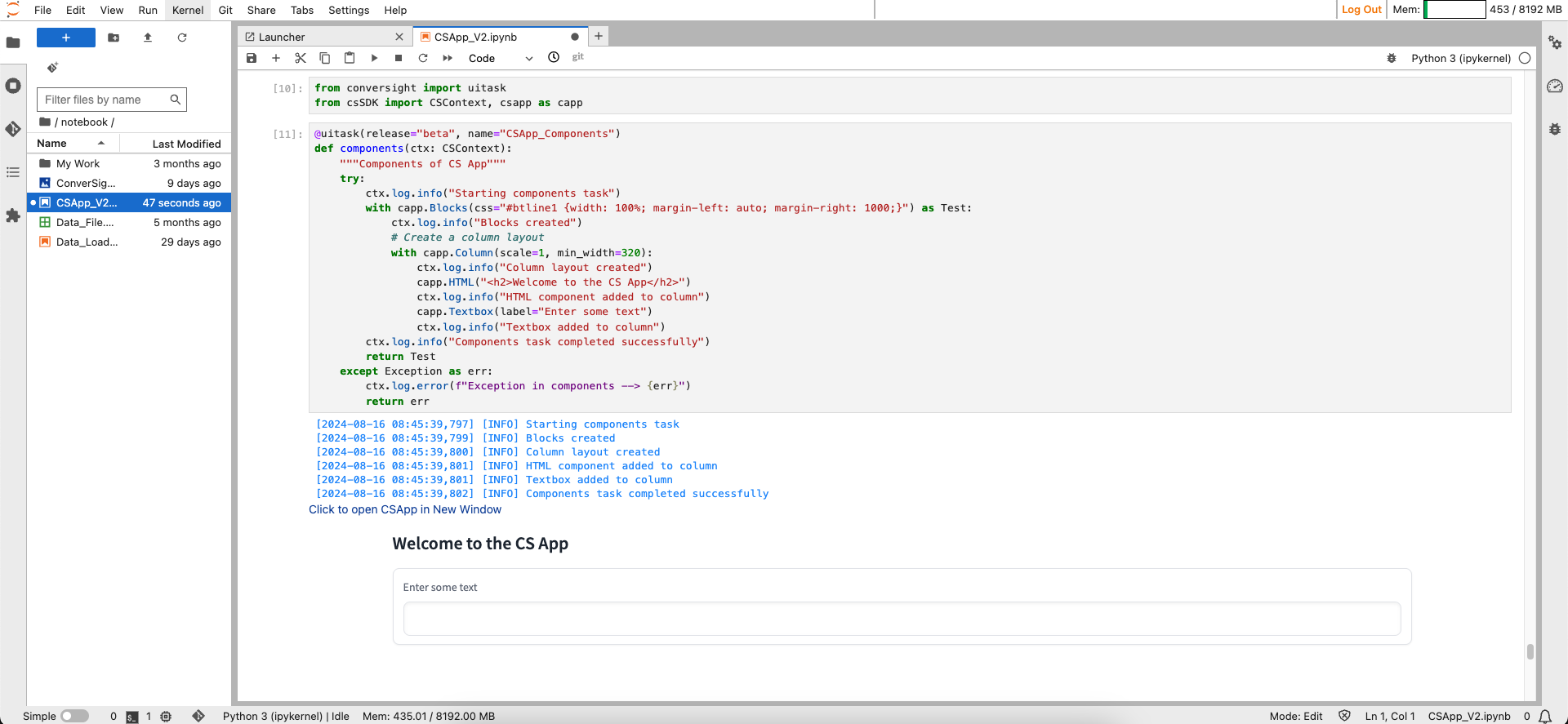The image size is (1568, 724).
Task: Save the notebook with the disk icon
Action: 252,58
